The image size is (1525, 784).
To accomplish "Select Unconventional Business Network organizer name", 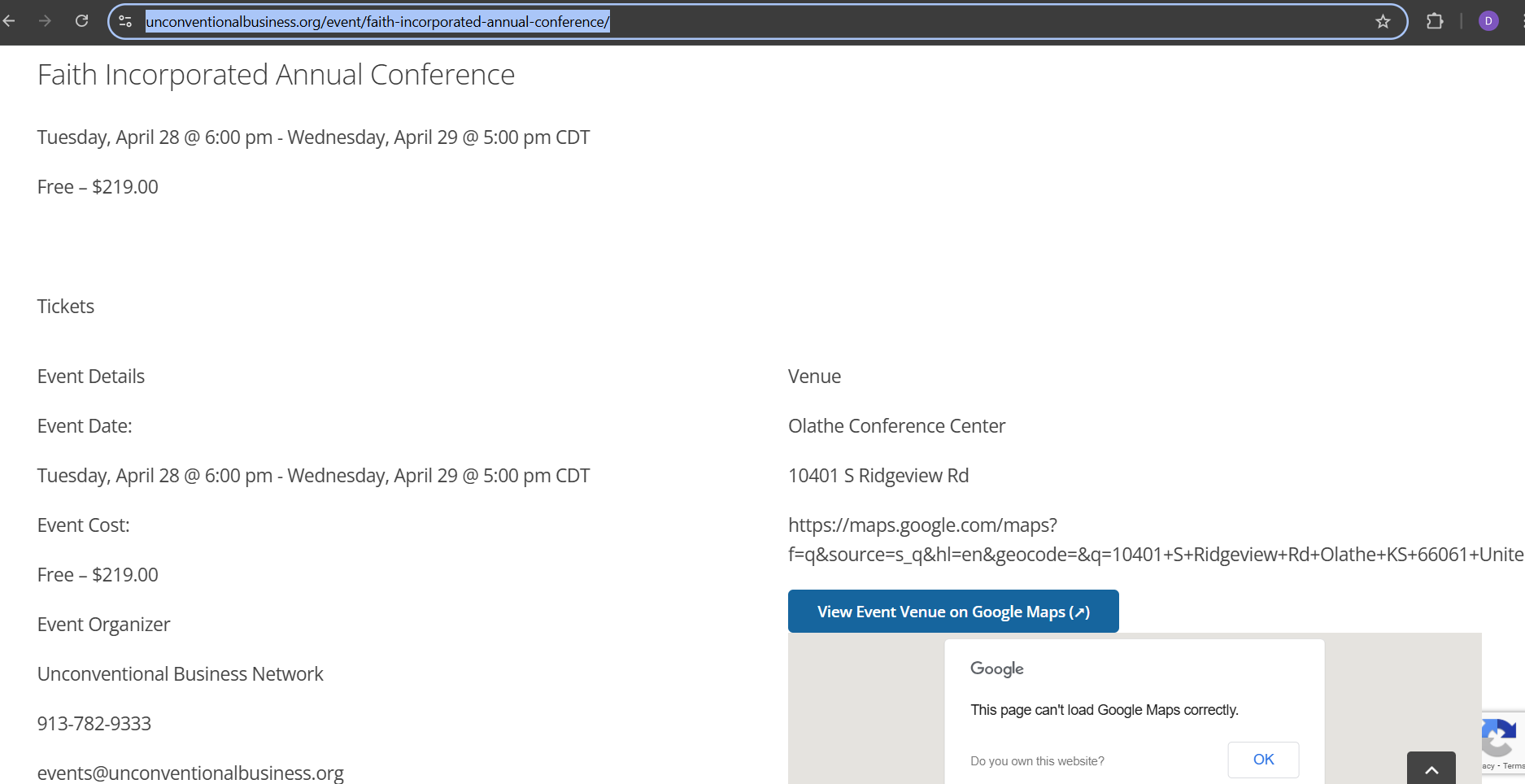I will [x=181, y=674].
